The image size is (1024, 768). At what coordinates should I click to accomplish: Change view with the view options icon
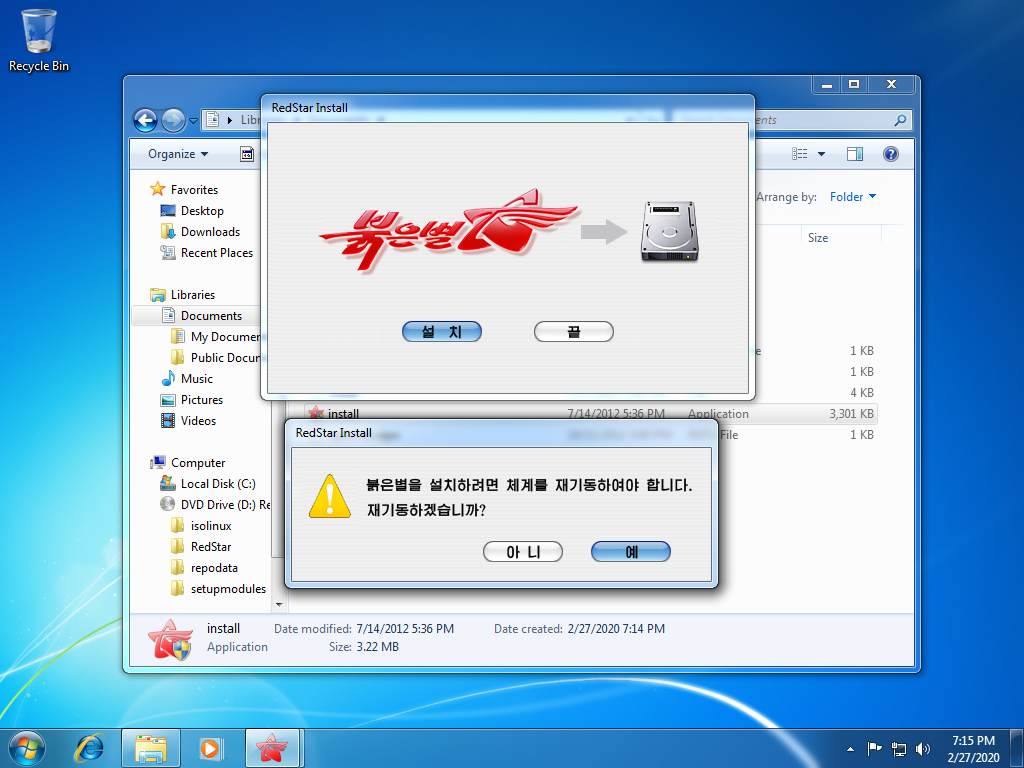point(799,154)
